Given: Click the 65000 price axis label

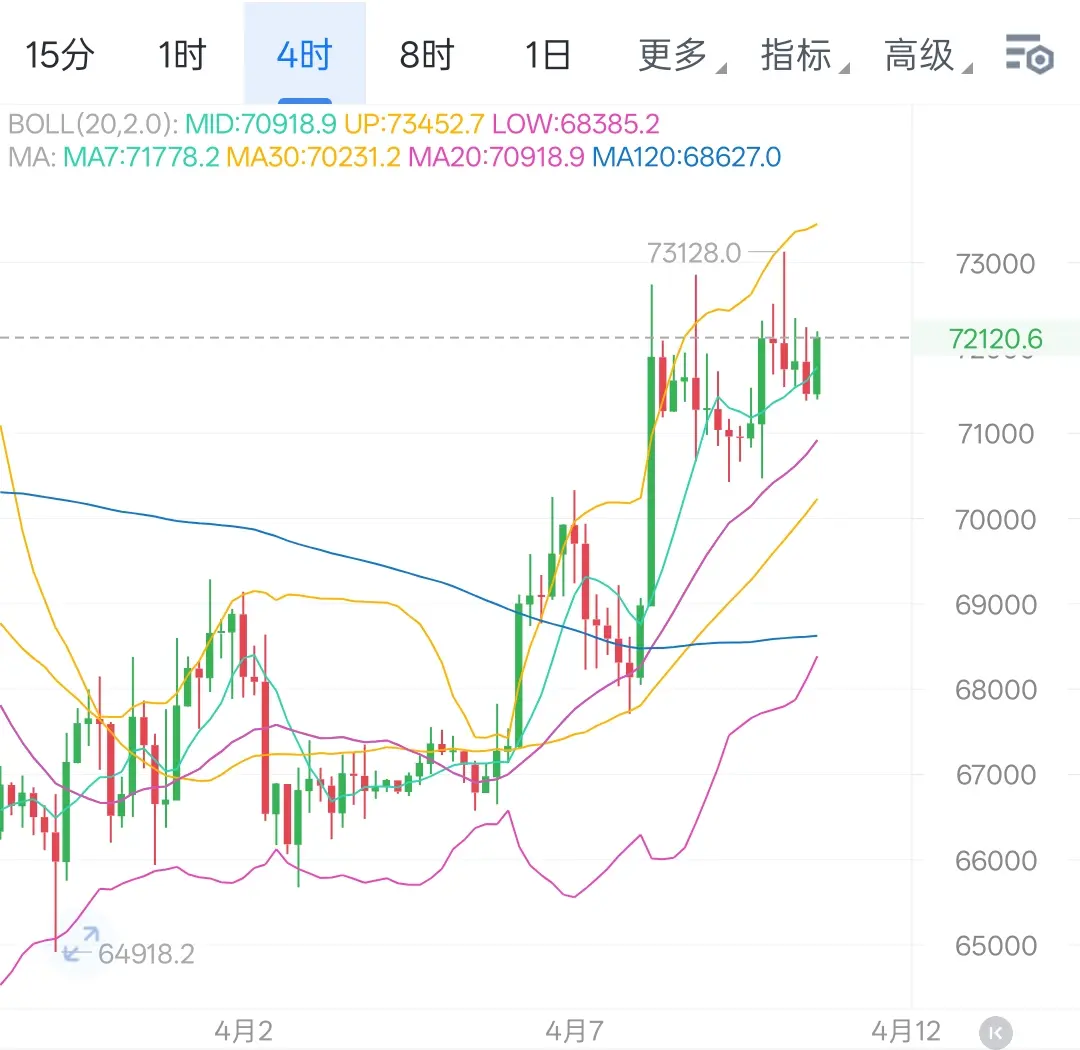Looking at the screenshot, I should 995,946.
